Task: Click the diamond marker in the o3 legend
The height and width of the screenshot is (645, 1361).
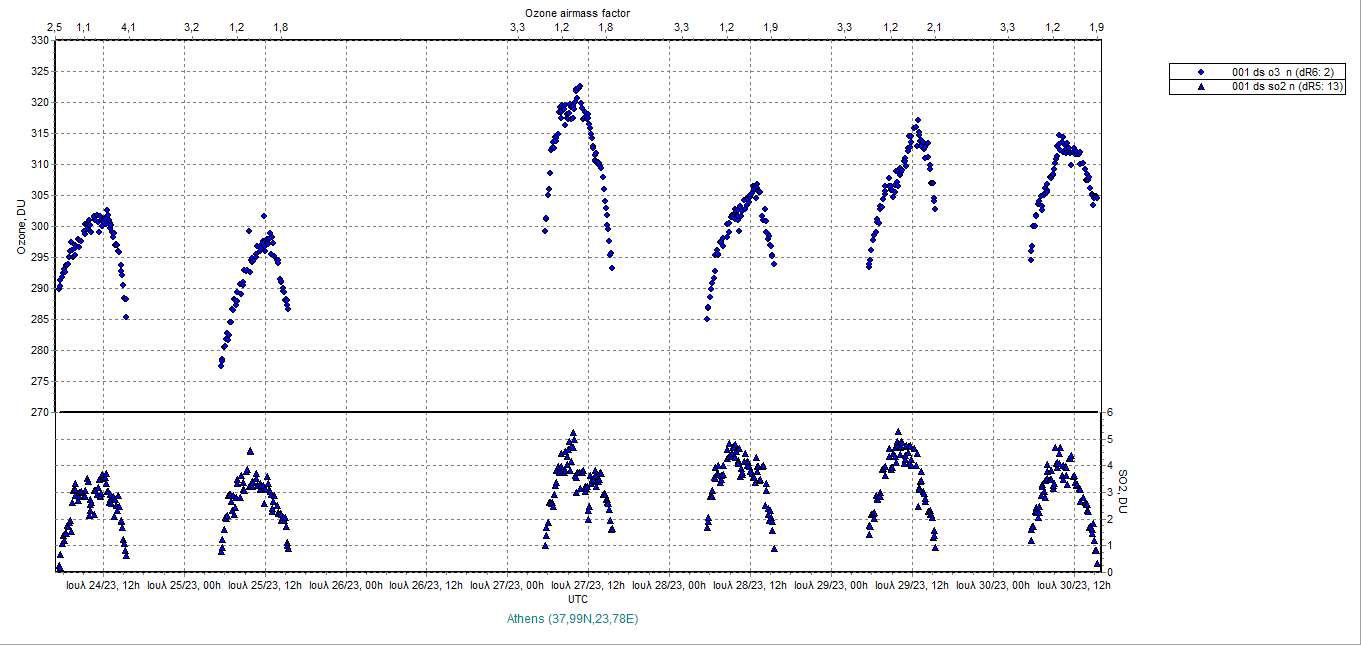Action: point(1201,71)
